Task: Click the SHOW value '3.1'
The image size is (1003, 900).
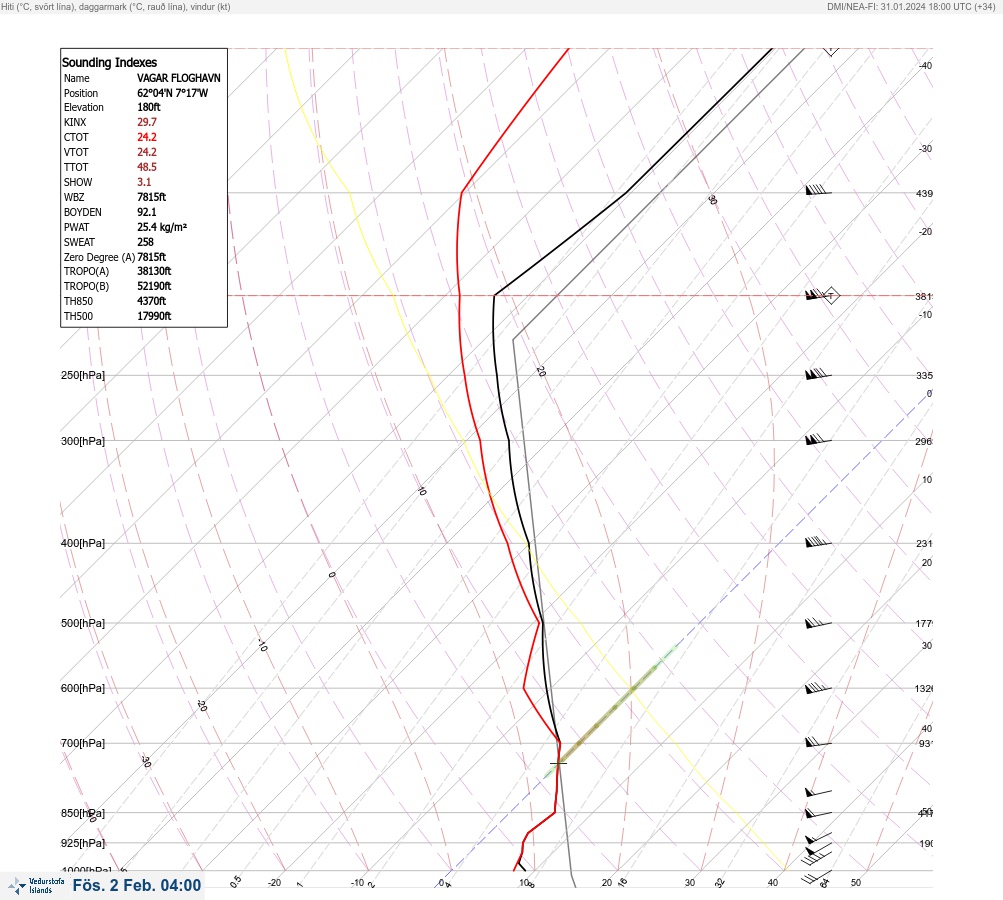Action: [144, 182]
